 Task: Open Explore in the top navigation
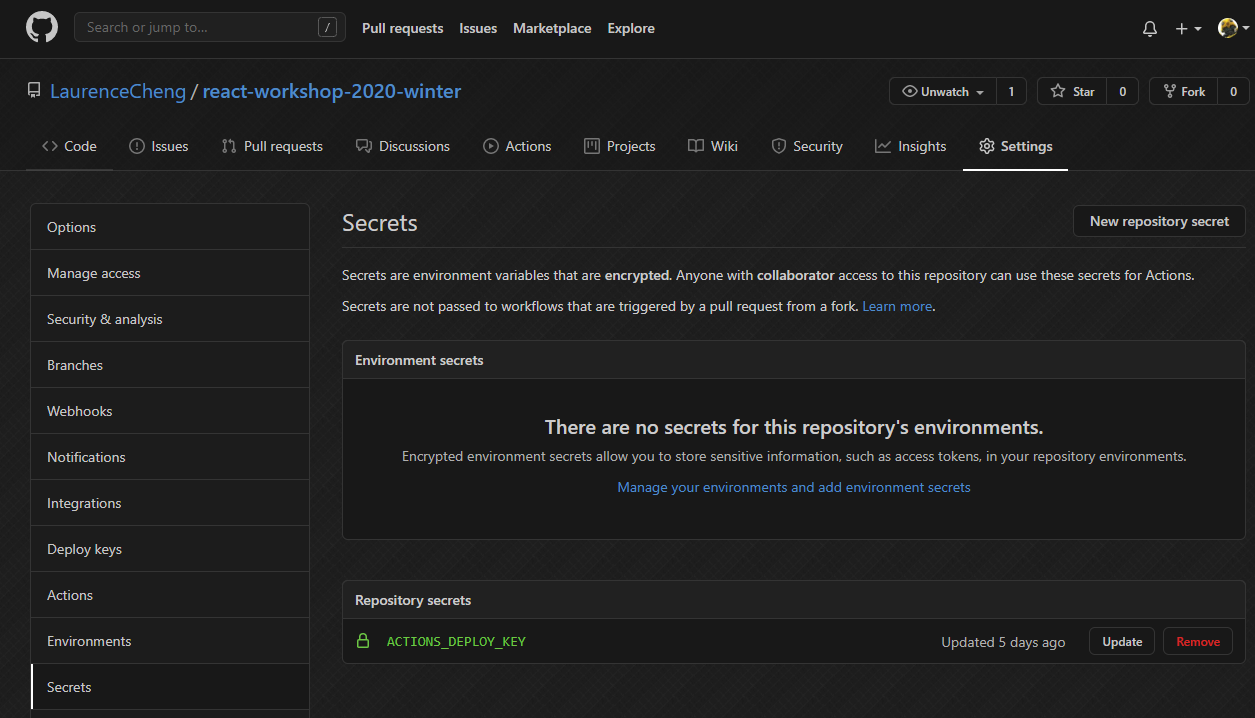(631, 29)
